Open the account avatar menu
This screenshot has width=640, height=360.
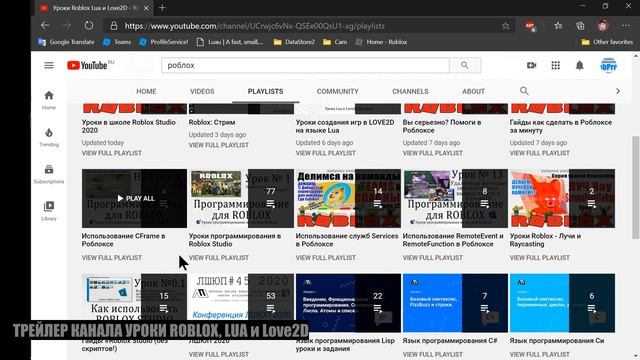(x=608, y=65)
